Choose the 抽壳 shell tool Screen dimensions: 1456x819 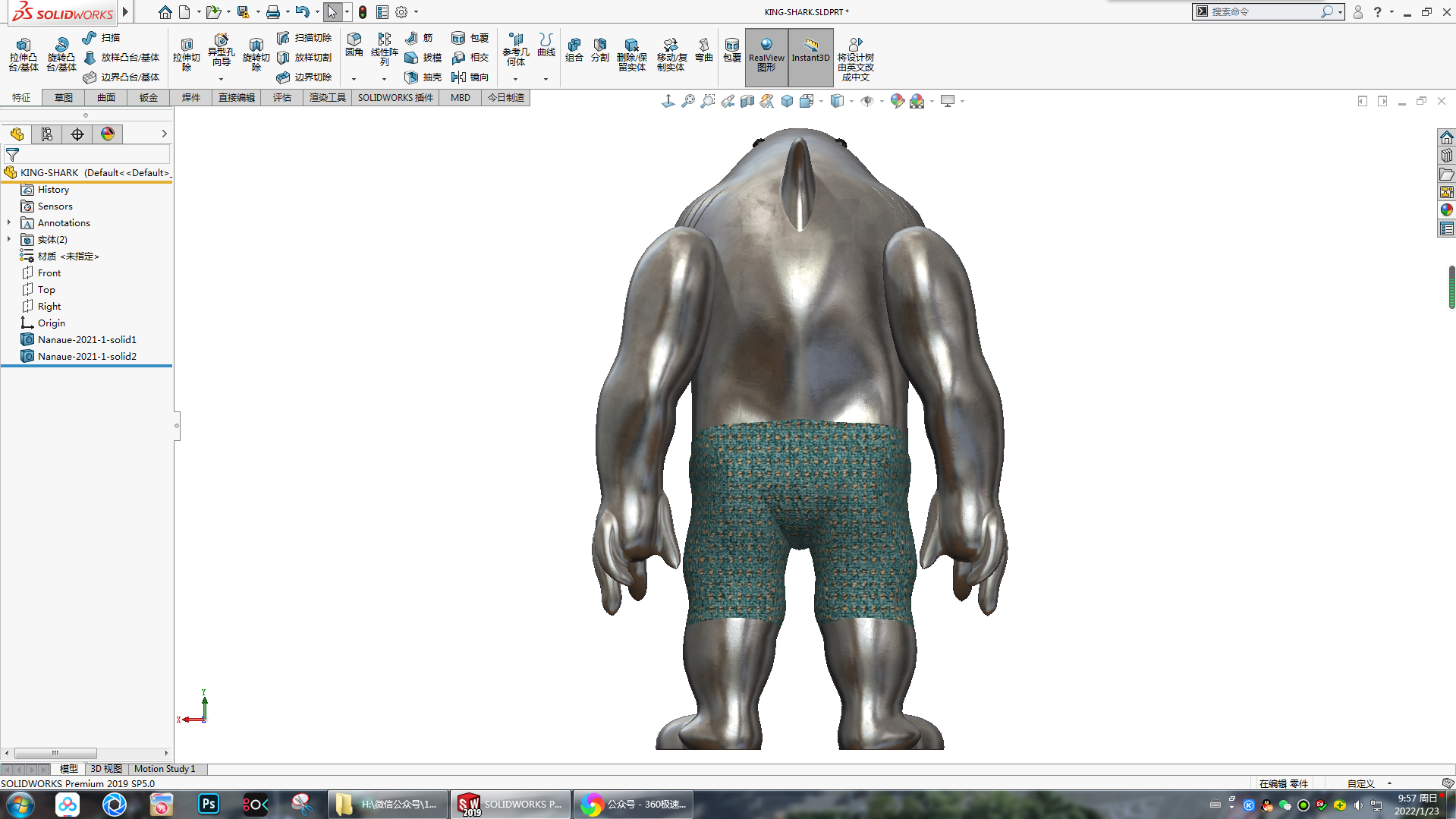(423, 77)
